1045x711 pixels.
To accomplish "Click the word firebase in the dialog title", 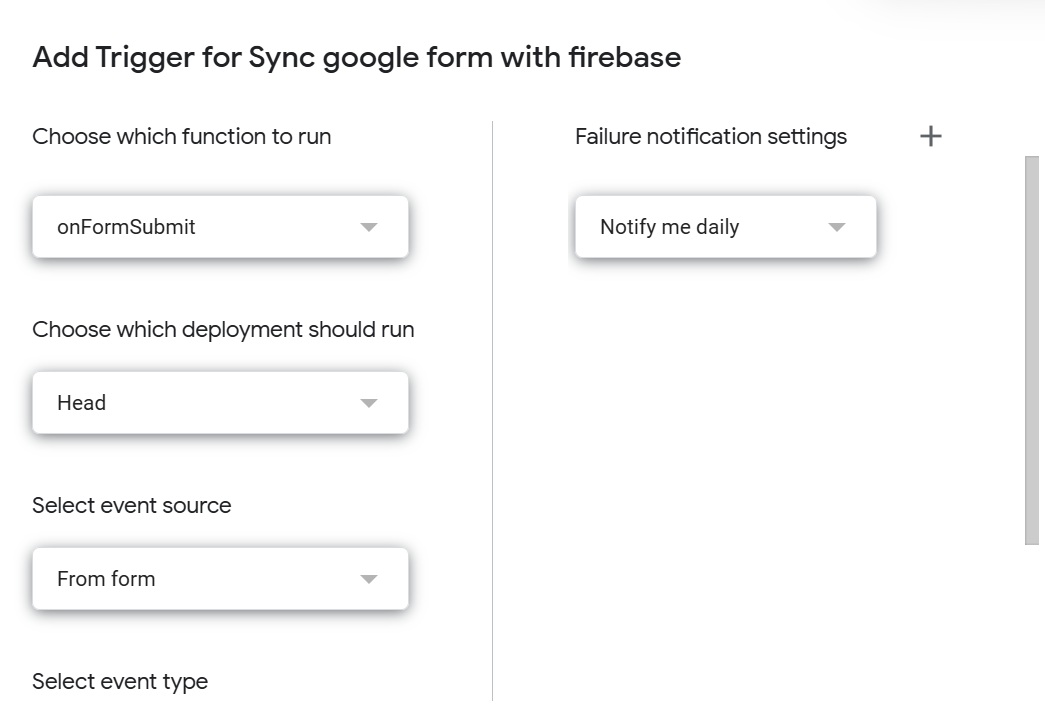I will coord(625,57).
